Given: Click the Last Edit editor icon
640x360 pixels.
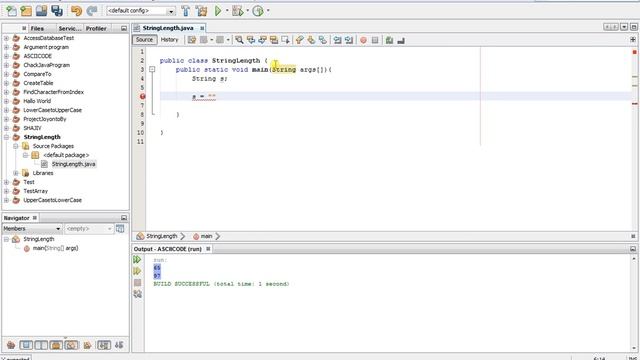Looking at the screenshot, I should pyautogui.click(x=191, y=40).
